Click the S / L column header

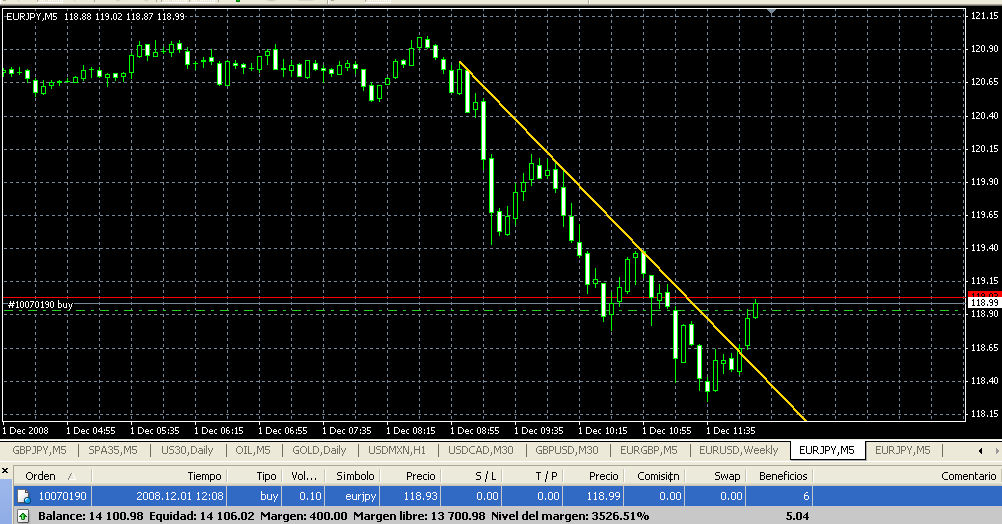tap(471, 476)
